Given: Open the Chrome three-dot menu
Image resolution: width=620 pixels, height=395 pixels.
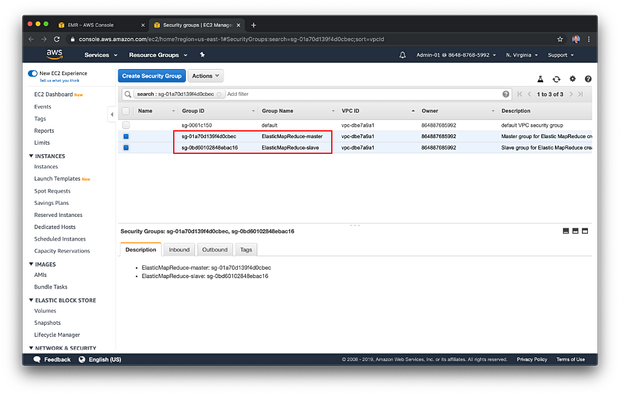Looking at the screenshot, I should tap(589, 39).
